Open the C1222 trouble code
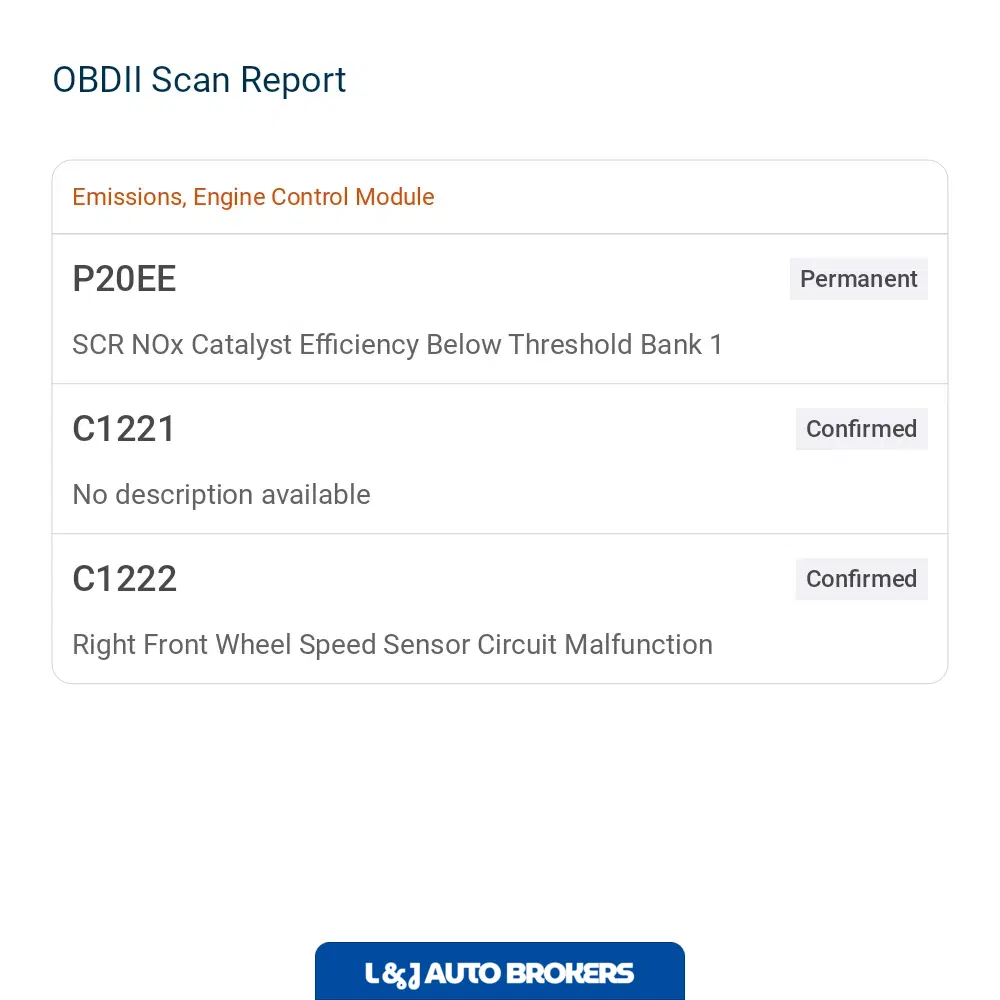Image resolution: width=1000 pixels, height=1000 pixels. coord(124,579)
